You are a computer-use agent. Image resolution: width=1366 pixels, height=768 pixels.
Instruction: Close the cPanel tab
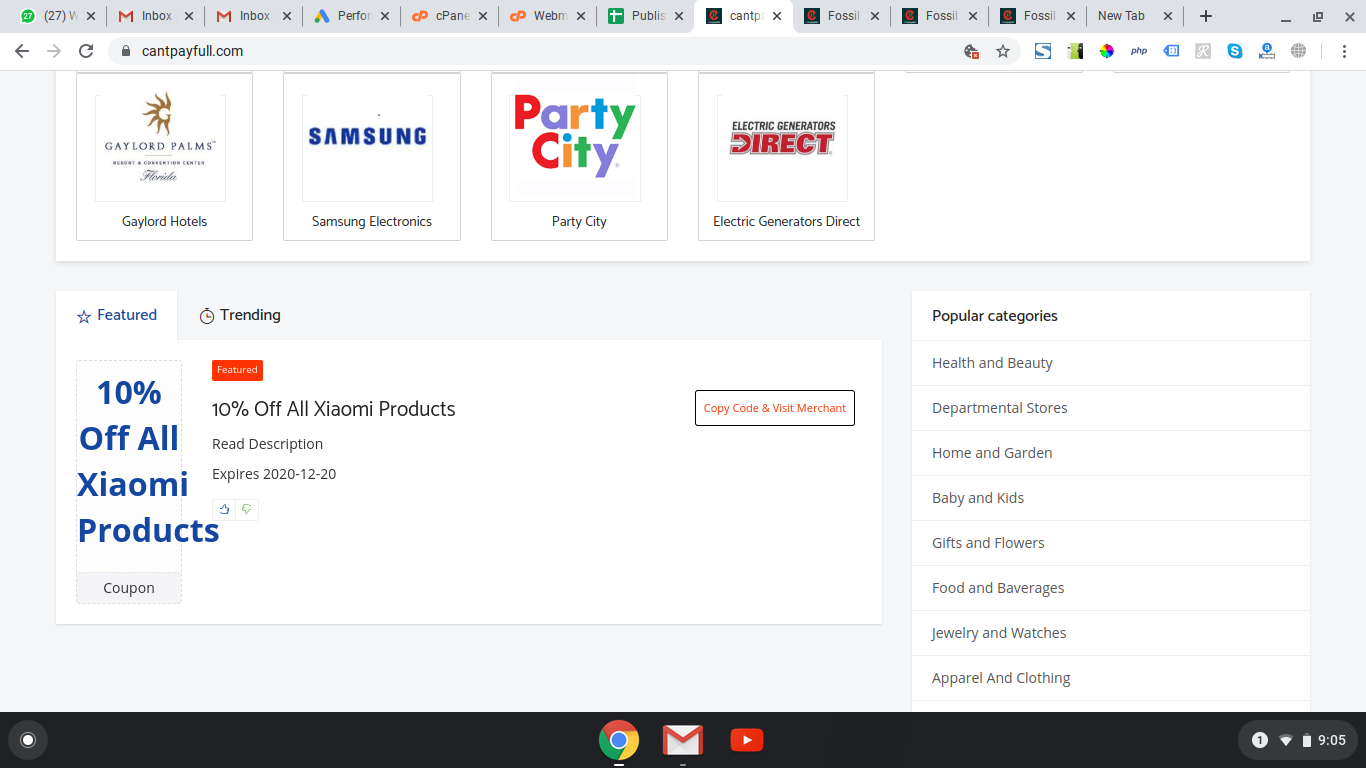483,16
